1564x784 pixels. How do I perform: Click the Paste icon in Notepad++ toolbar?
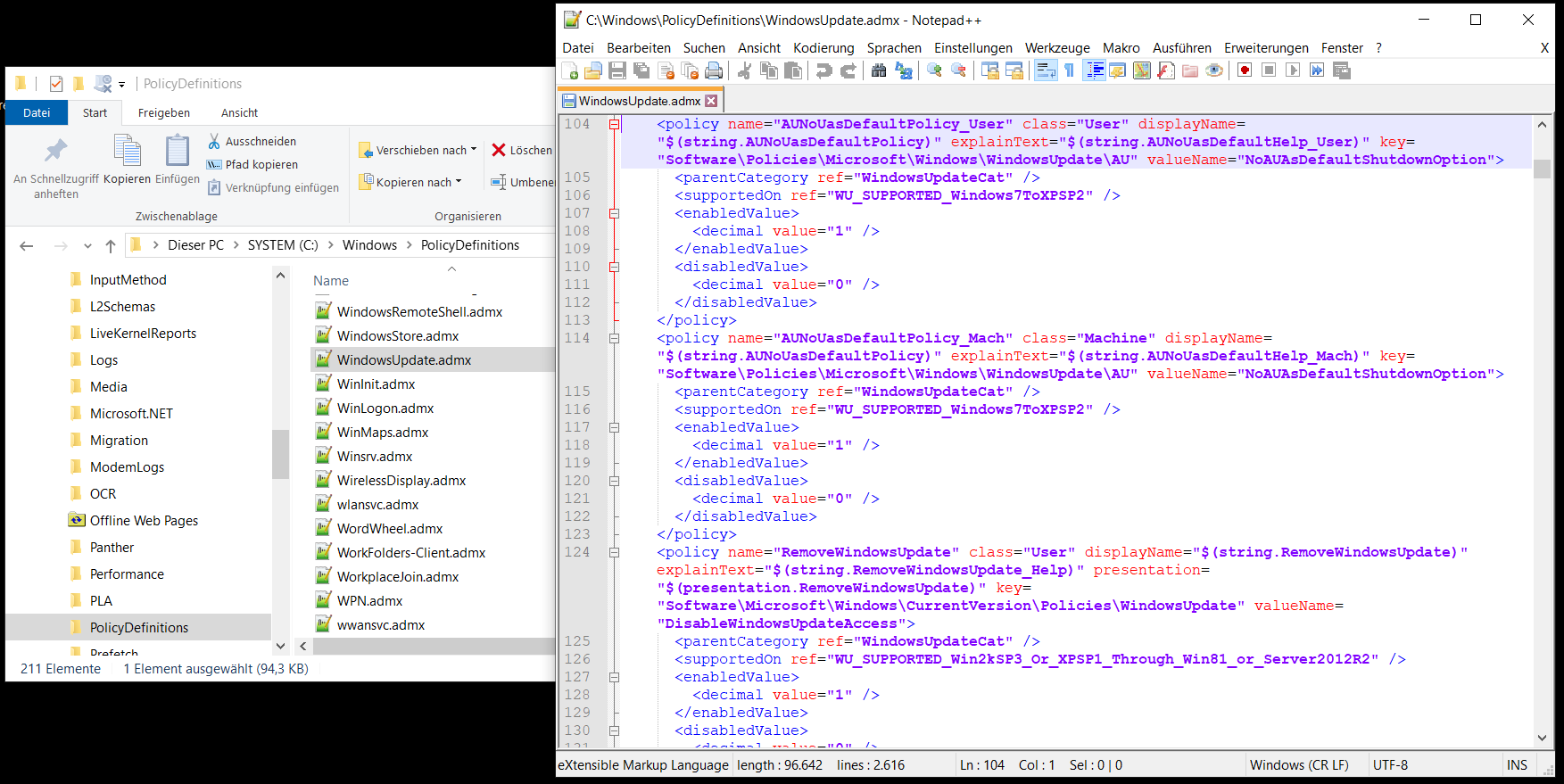click(793, 70)
